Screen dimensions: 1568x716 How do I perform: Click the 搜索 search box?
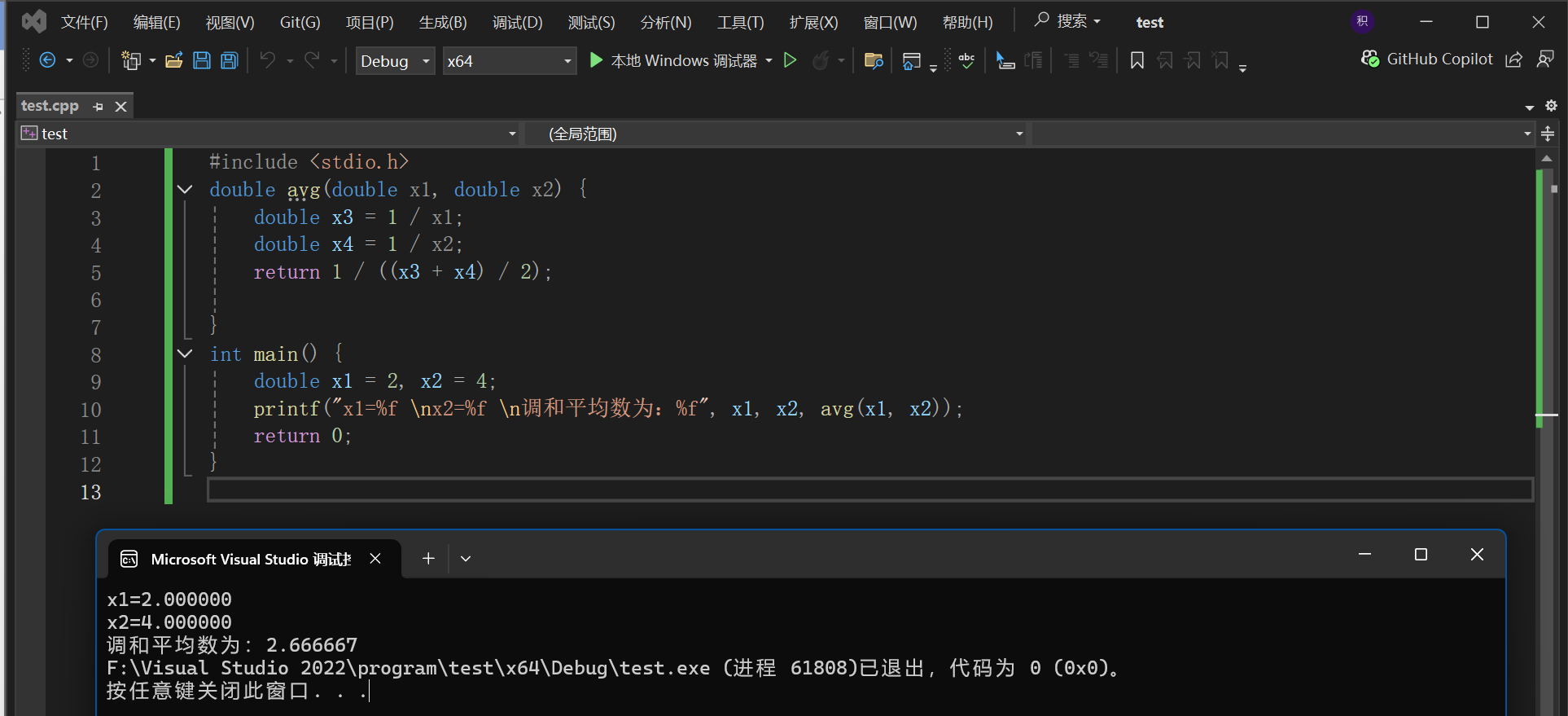(x=1067, y=21)
